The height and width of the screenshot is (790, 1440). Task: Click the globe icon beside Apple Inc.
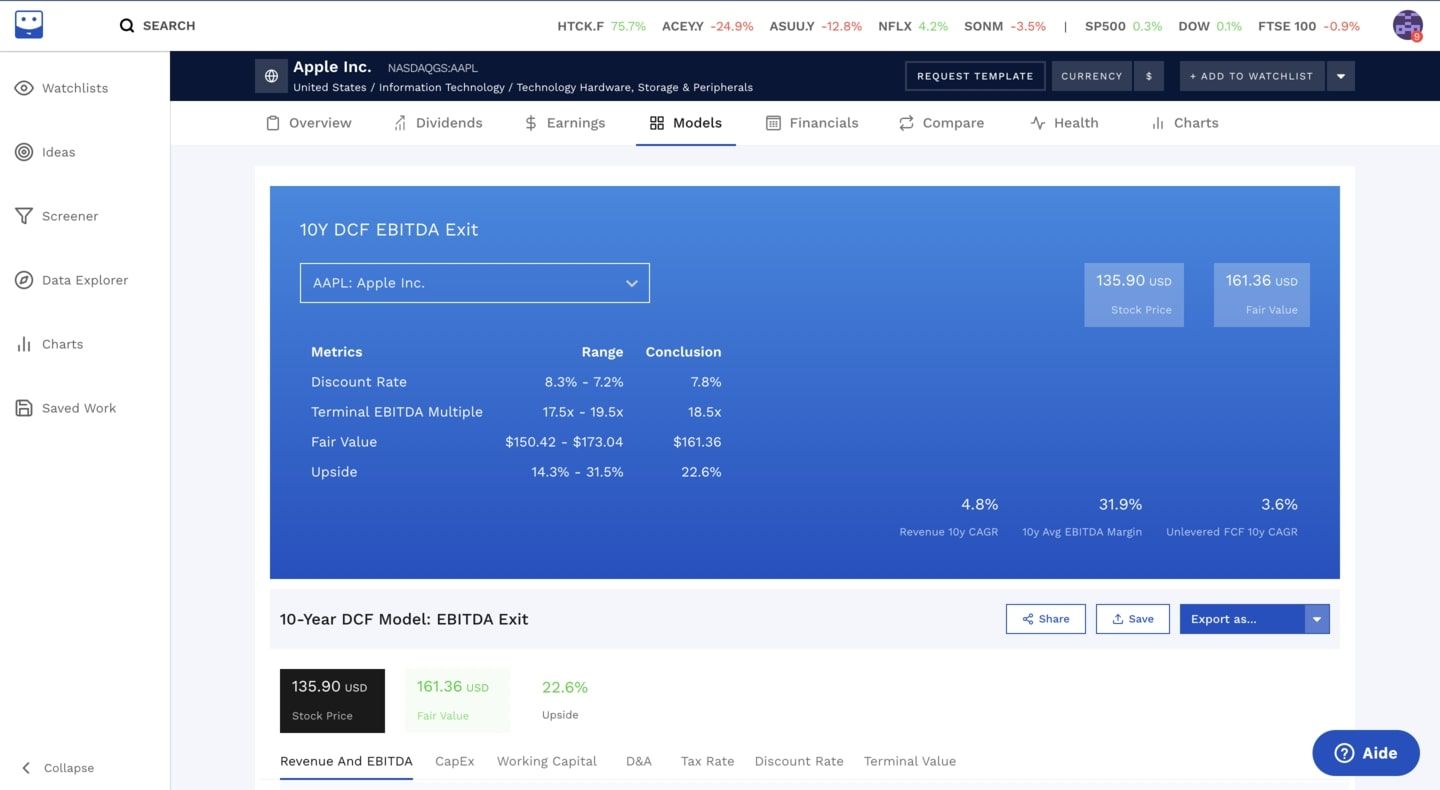coord(271,76)
